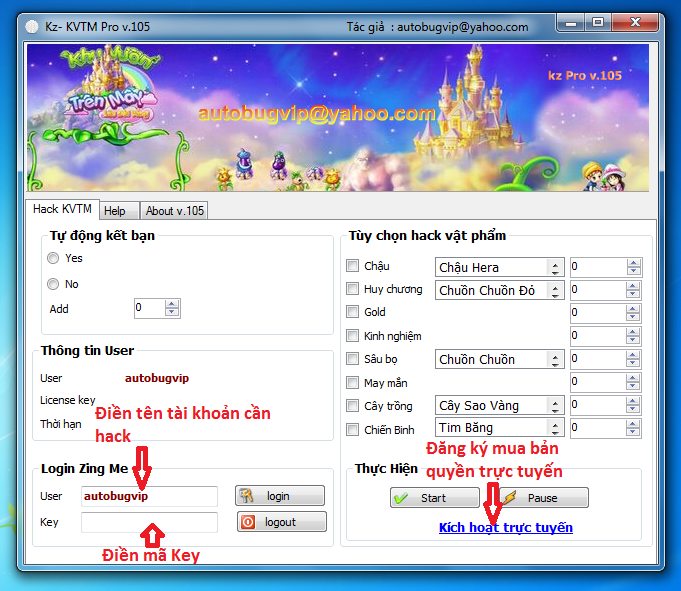Check the Gold option

(x=352, y=311)
